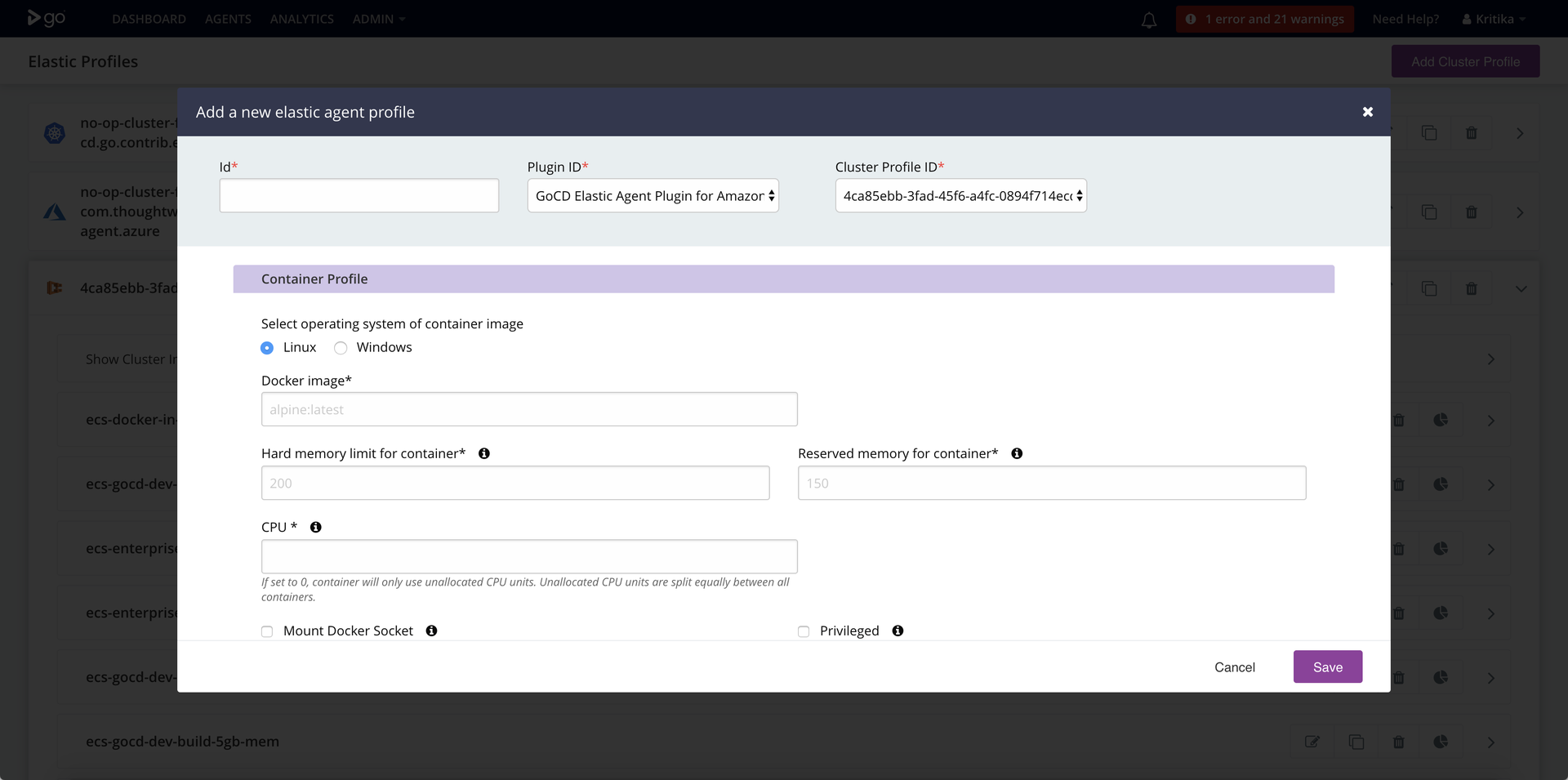Click the GoCD logo icon

[47, 18]
